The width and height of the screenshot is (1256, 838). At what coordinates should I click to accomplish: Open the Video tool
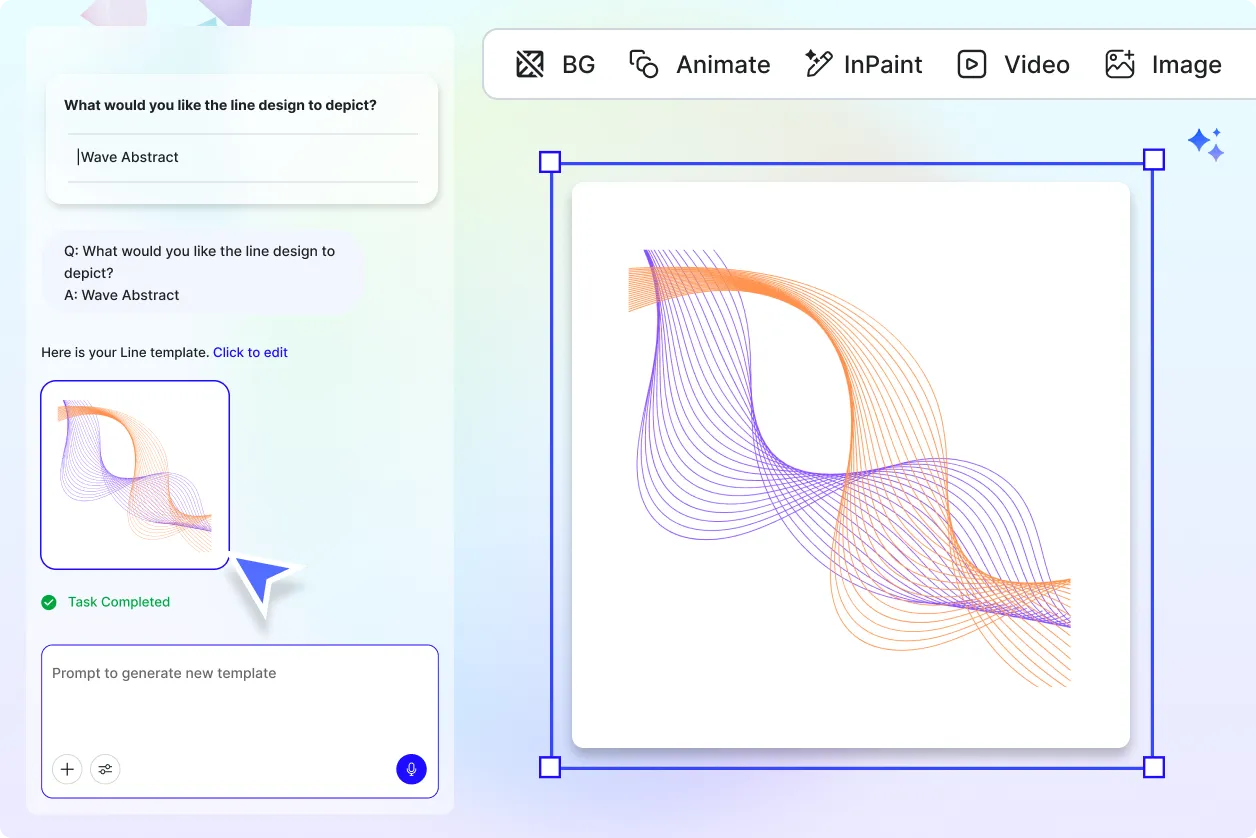[1013, 65]
